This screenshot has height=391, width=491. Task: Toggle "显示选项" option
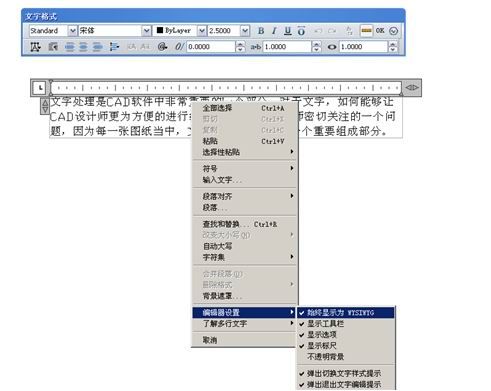tap(346, 335)
